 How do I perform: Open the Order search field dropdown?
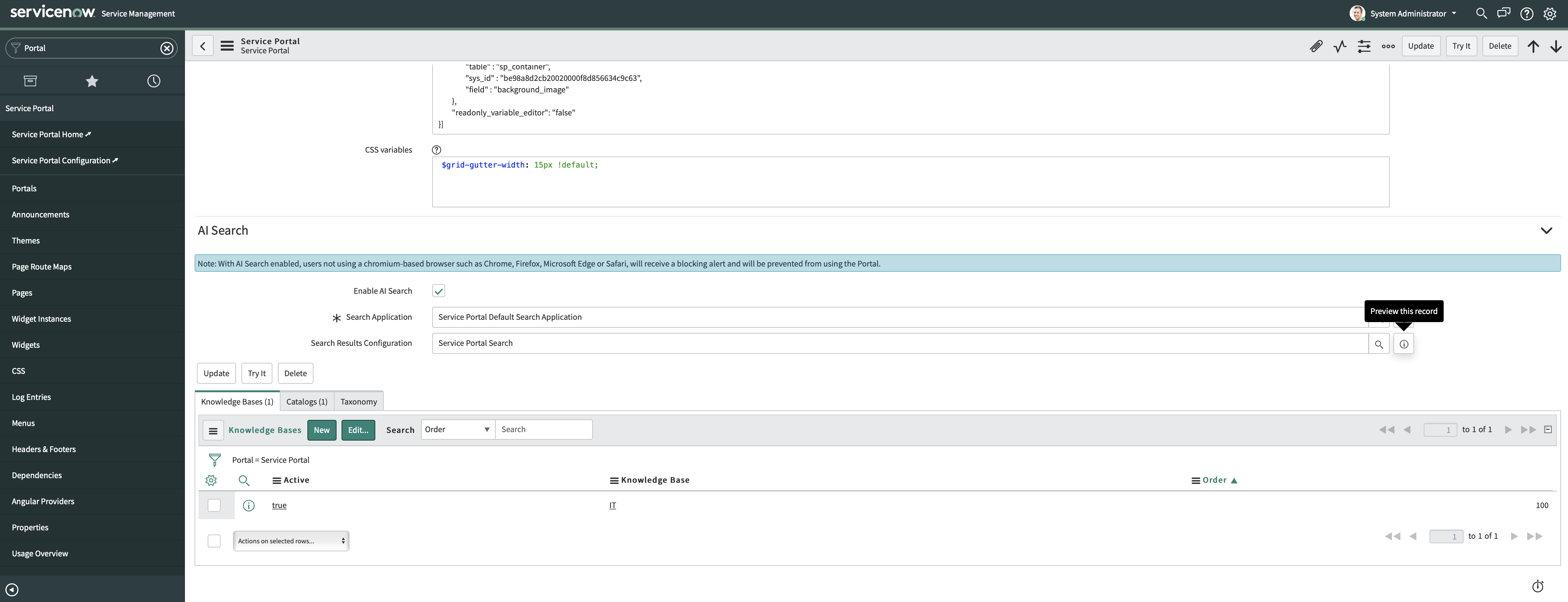457,429
